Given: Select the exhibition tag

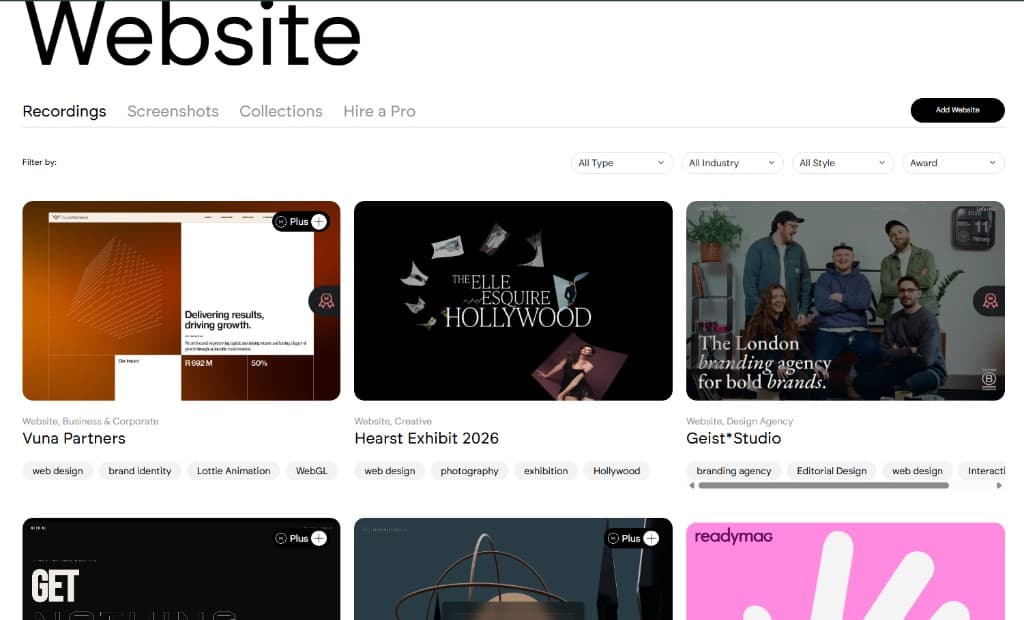Looking at the screenshot, I should point(546,470).
